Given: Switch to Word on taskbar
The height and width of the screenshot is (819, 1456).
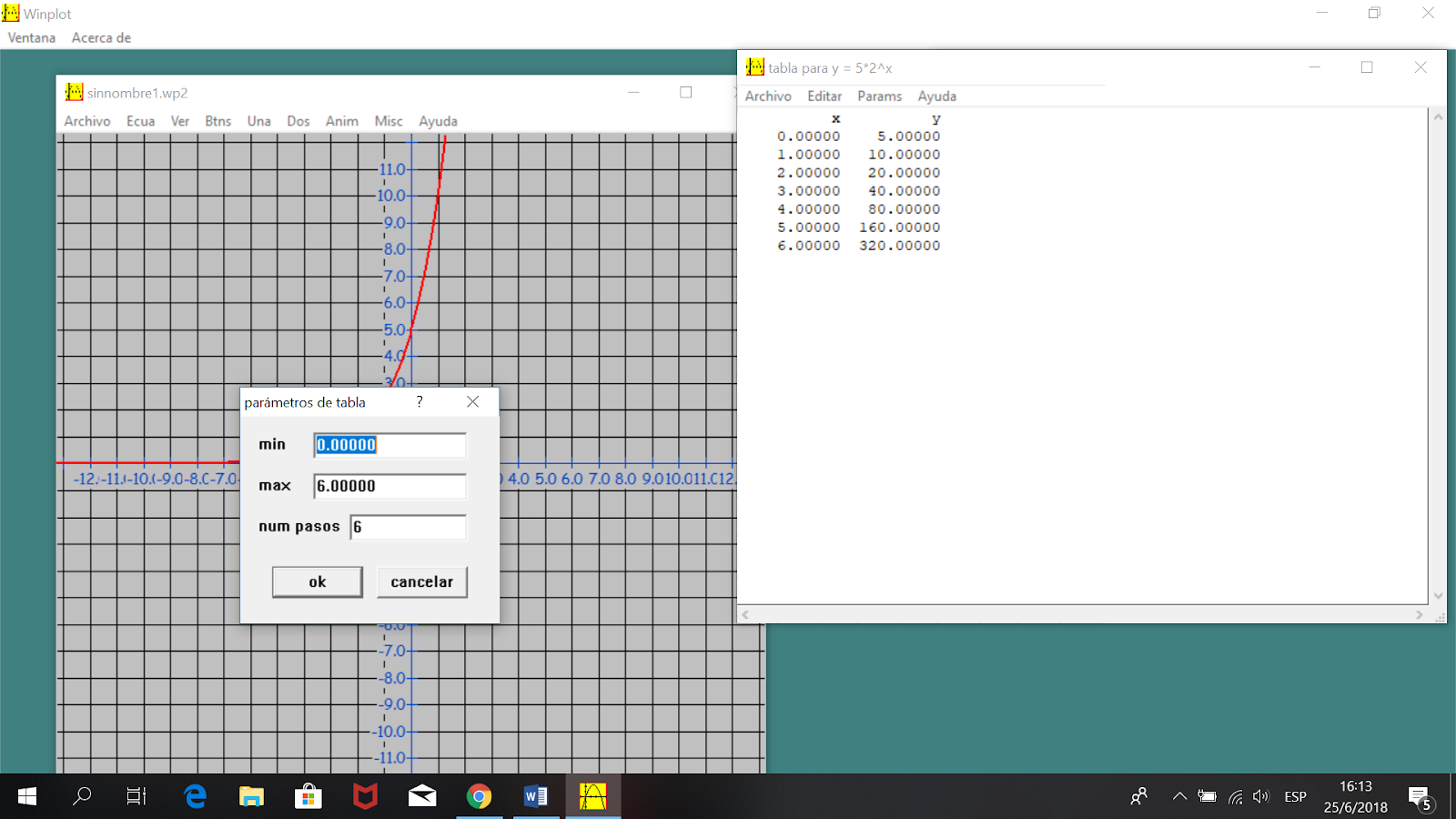Looking at the screenshot, I should 536,797.
